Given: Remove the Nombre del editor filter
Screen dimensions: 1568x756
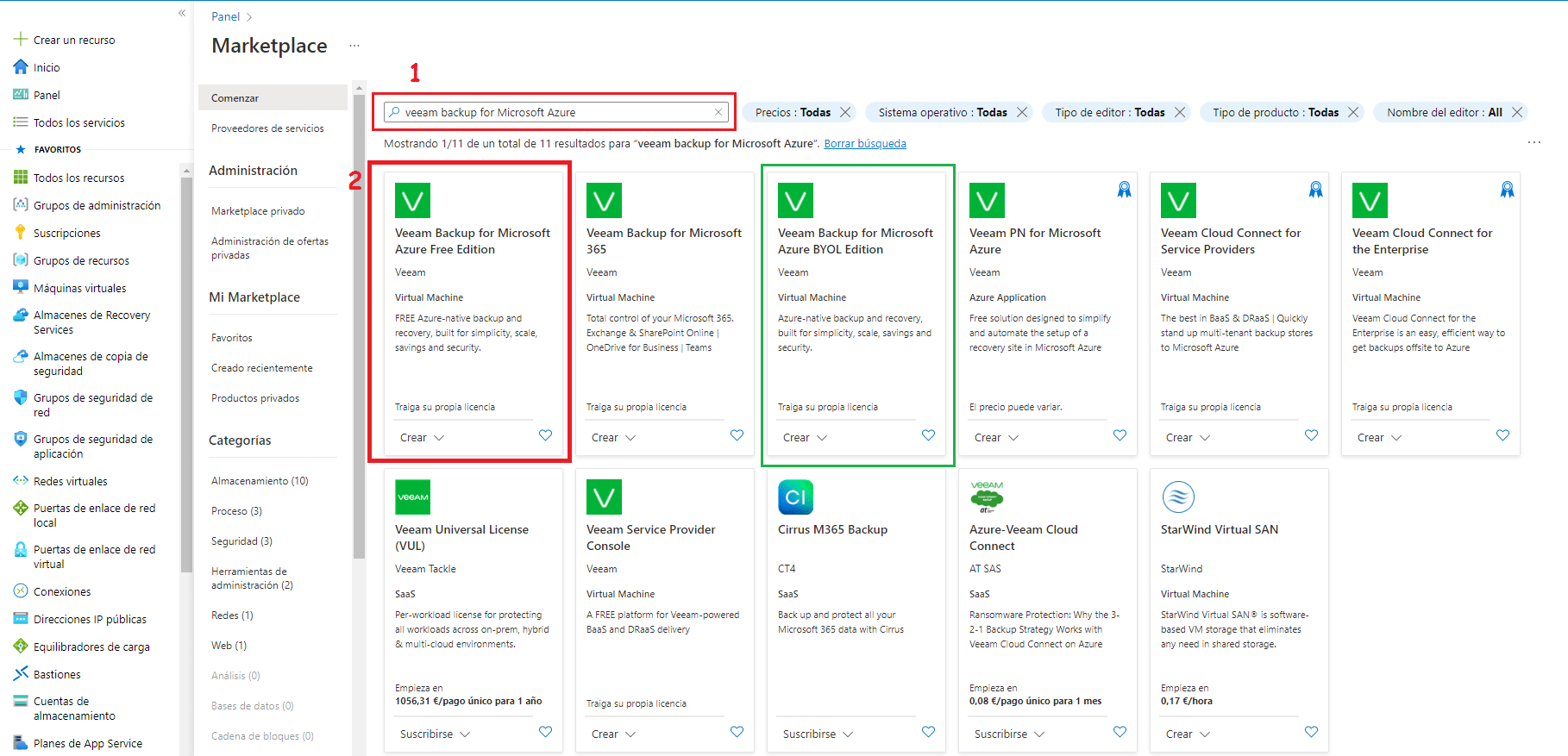Looking at the screenshot, I should click(1517, 112).
